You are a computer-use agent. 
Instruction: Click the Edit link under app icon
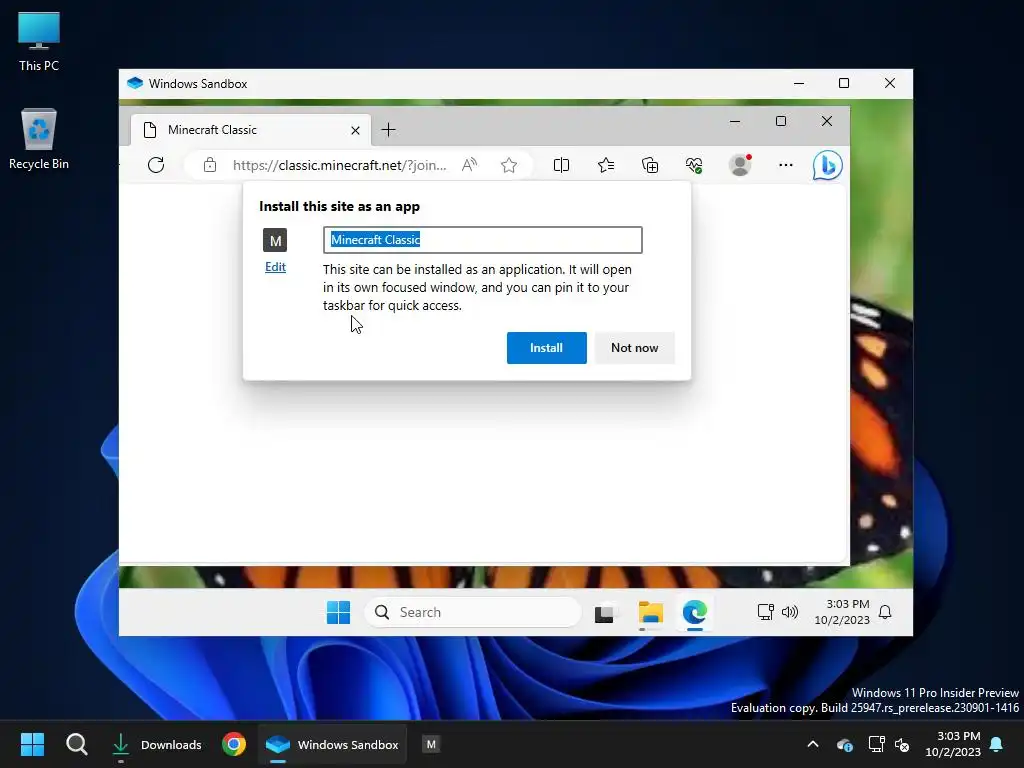(275, 266)
